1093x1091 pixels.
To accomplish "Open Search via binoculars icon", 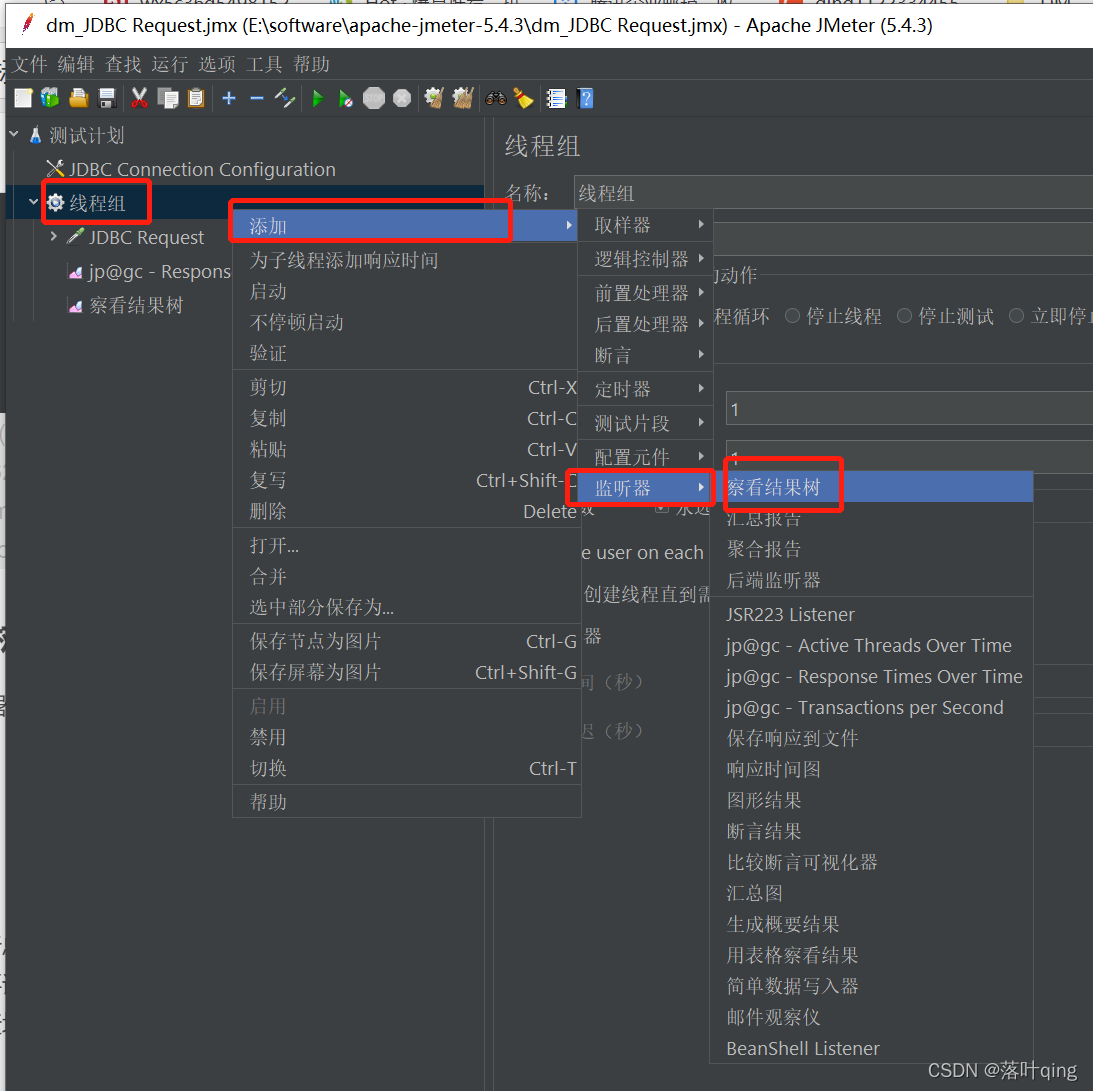I will pyautogui.click(x=496, y=98).
